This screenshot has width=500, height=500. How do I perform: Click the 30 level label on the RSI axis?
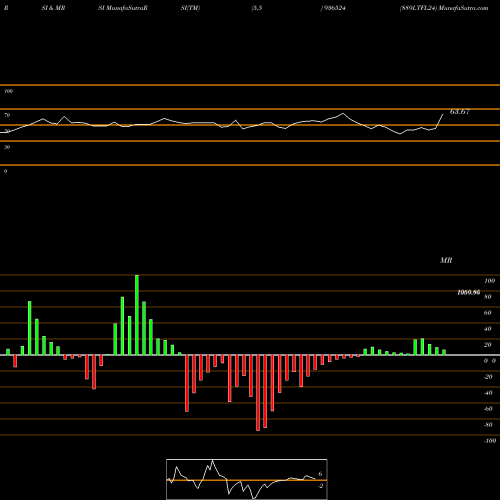click(7, 147)
